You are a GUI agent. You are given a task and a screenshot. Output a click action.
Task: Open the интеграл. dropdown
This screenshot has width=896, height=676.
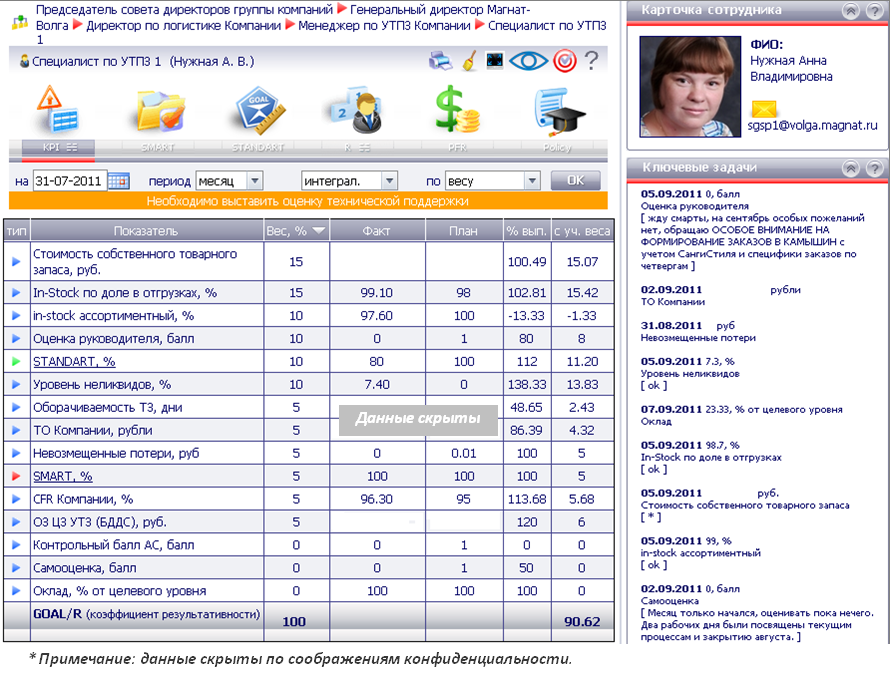tap(349, 181)
